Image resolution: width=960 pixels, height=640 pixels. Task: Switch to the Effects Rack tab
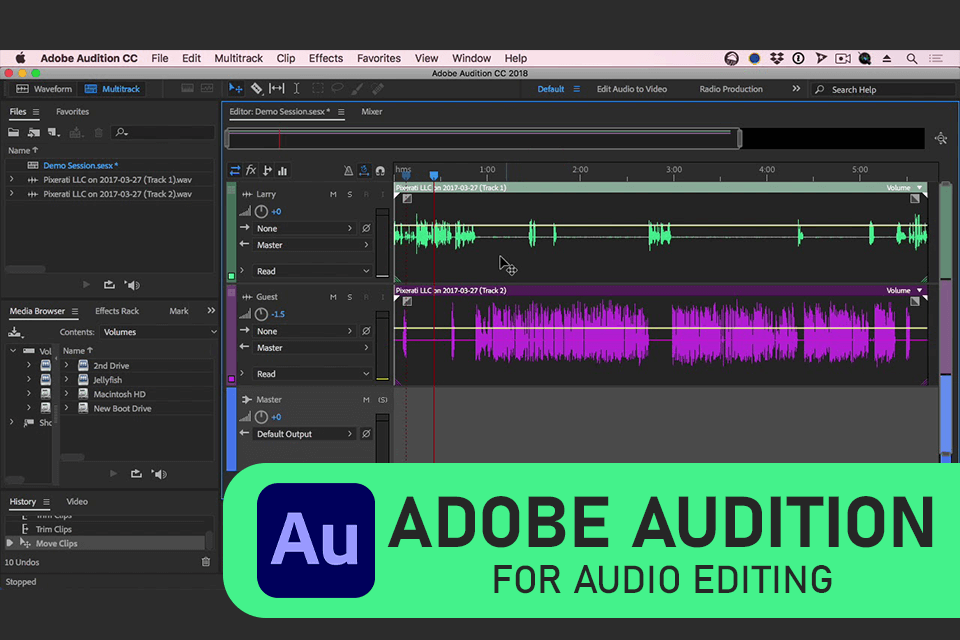coord(117,311)
